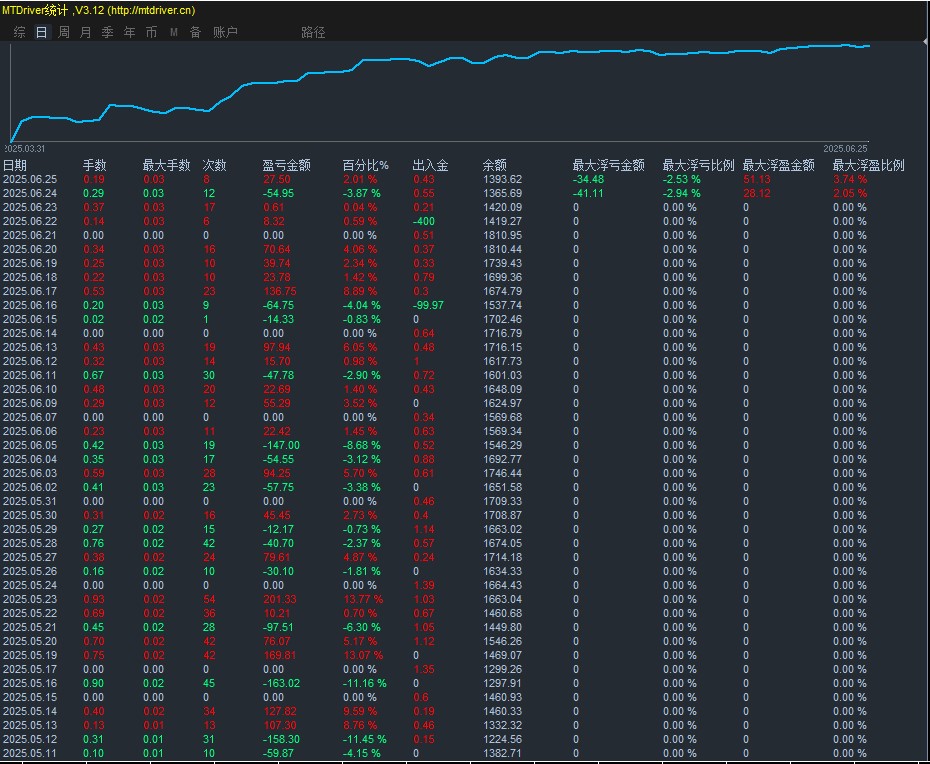
Task: Click the 日期 column header
Action: click(15, 165)
